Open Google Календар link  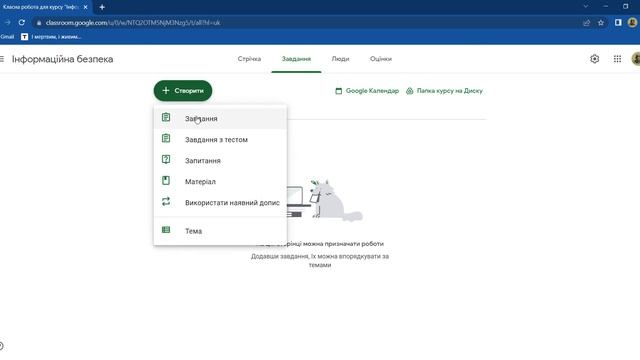pyautogui.click(x=367, y=91)
